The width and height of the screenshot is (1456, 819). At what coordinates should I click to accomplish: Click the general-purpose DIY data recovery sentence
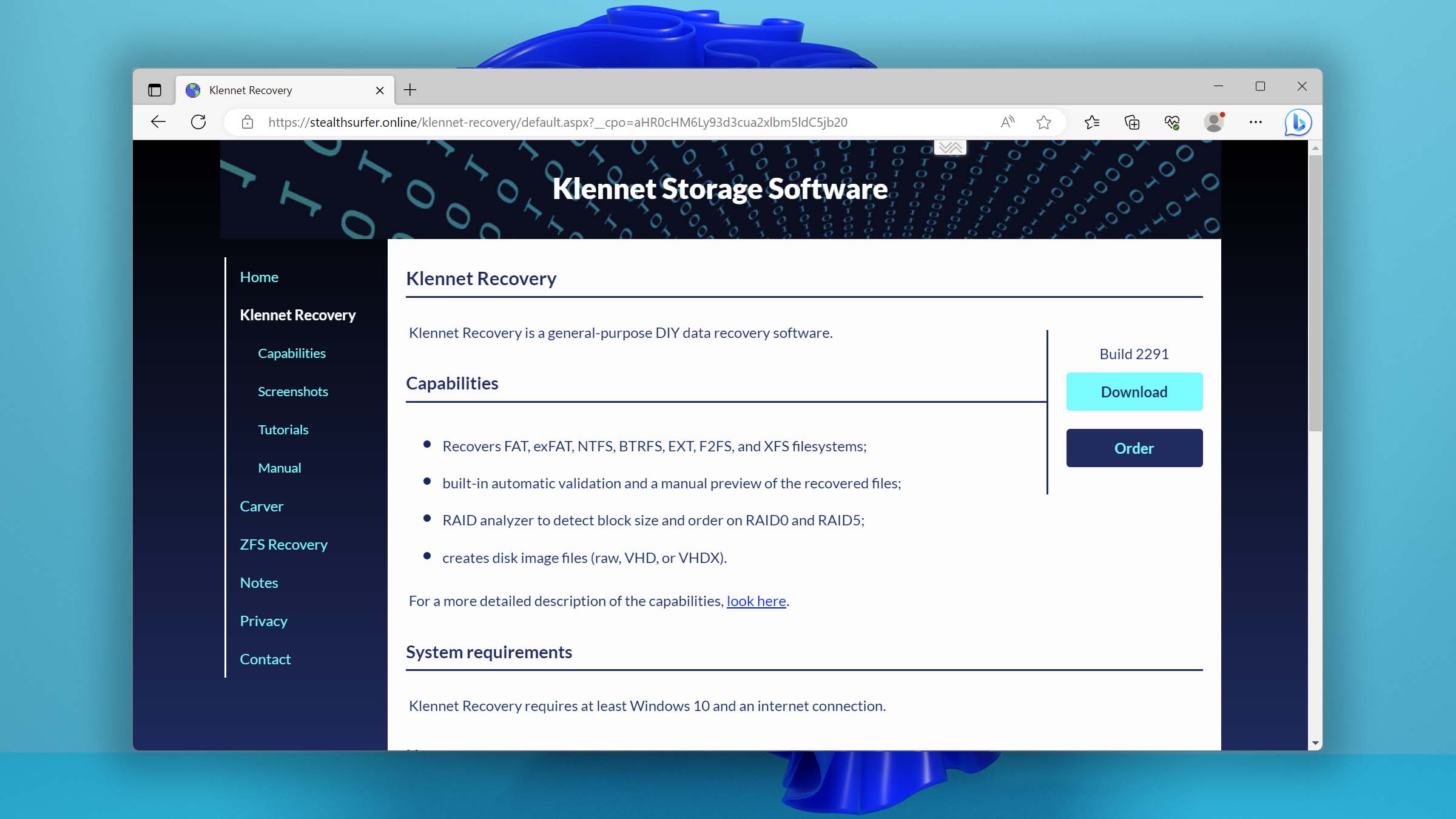(621, 332)
